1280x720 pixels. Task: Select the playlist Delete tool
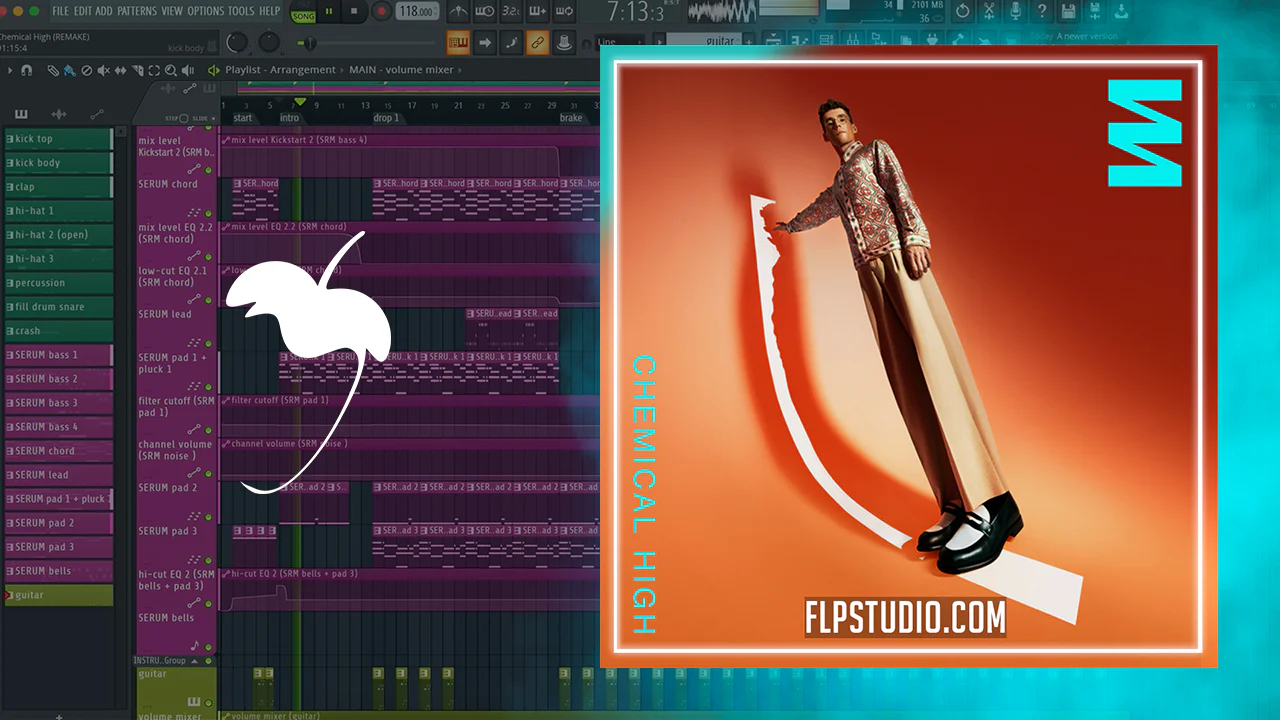pyautogui.click(x=86, y=70)
